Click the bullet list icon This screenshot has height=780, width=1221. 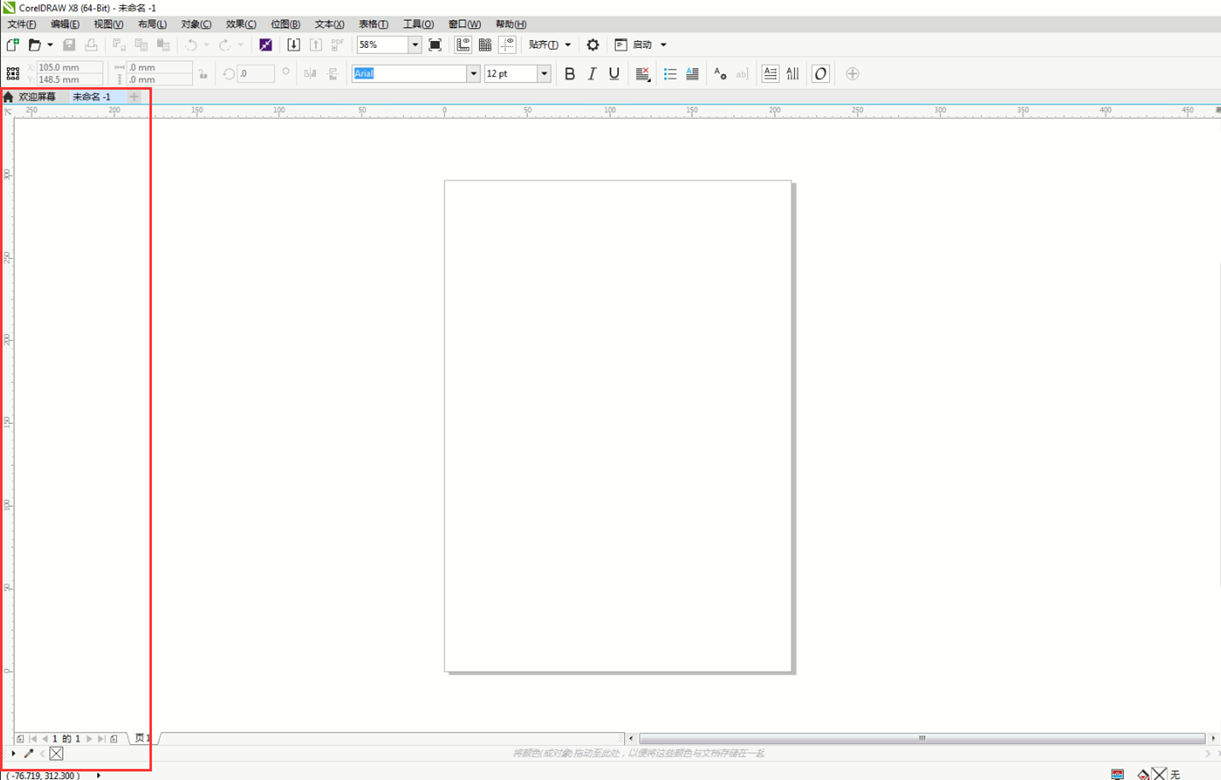[x=670, y=74]
